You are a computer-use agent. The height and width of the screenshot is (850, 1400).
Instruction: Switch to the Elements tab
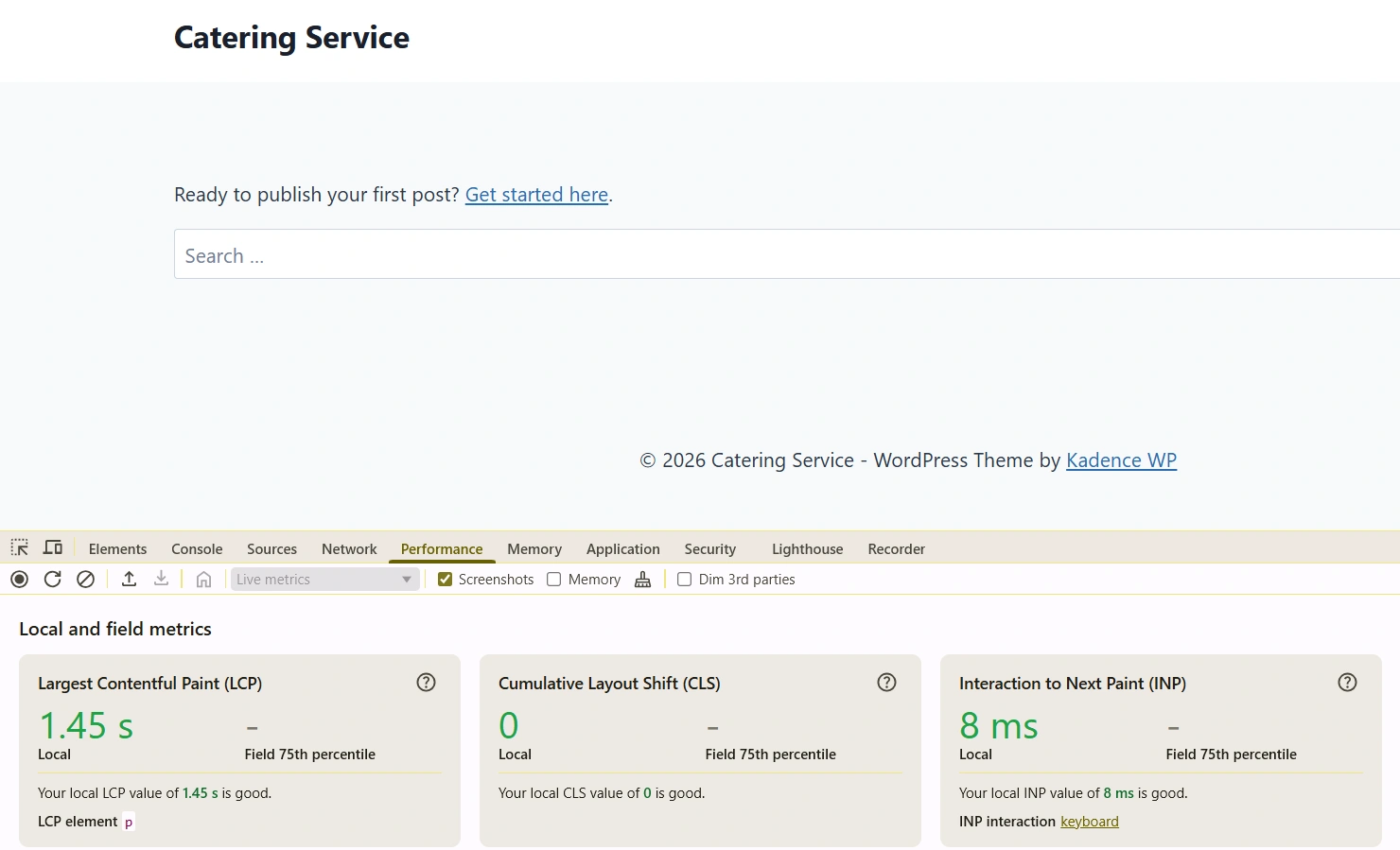click(x=117, y=548)
